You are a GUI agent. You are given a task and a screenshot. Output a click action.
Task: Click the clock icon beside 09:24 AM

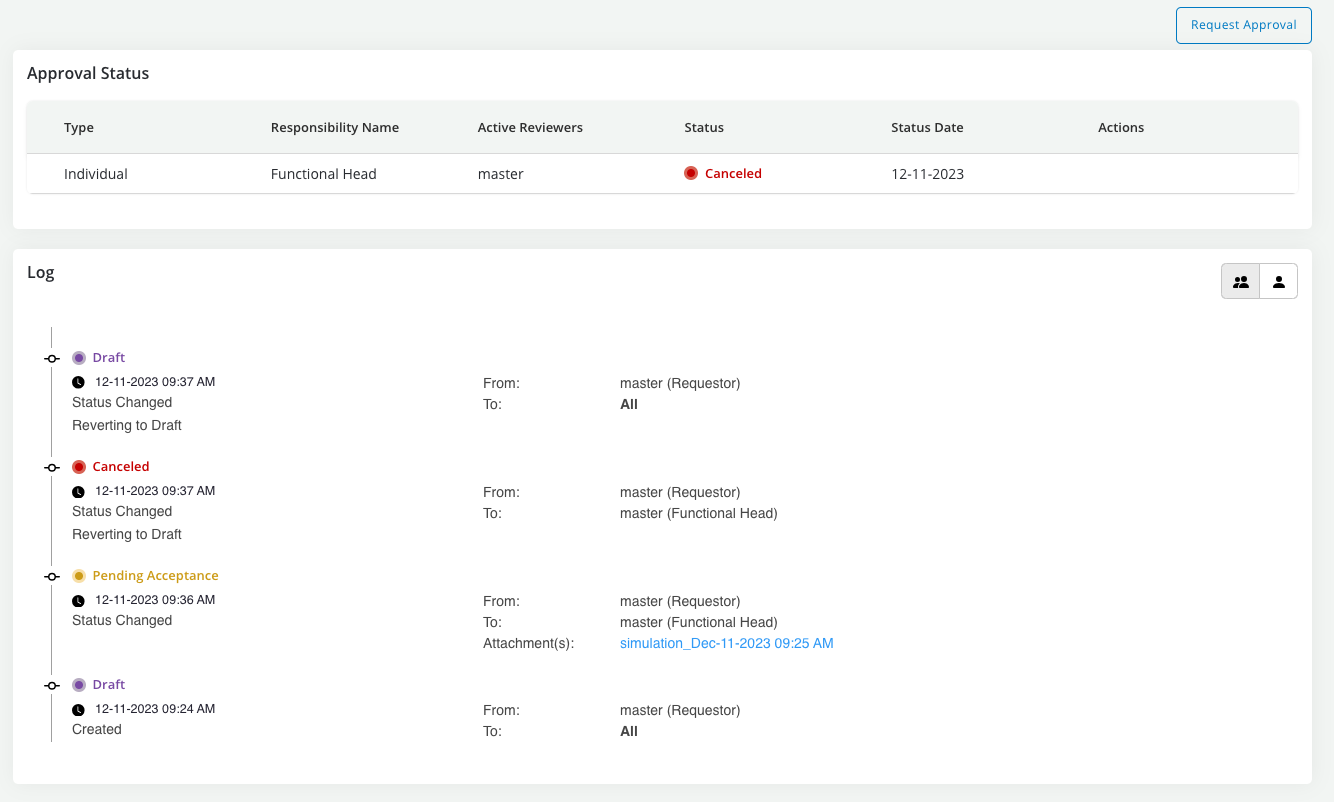coord(79,710)
